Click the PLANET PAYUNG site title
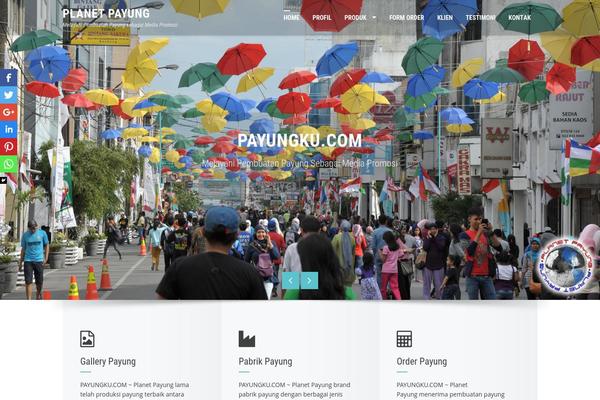Image resolution: width=600 pixels, height=400 pixels. click(106, 14)
